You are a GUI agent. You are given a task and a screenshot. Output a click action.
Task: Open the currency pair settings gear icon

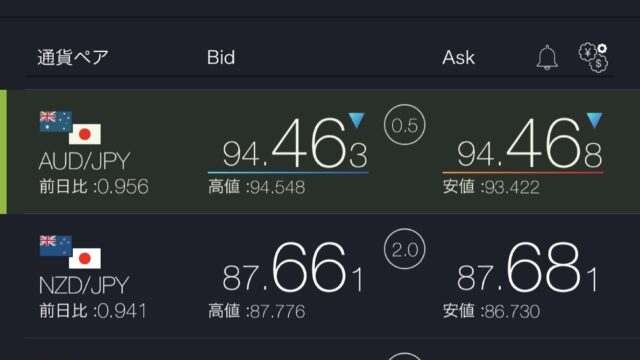point(593,58)
